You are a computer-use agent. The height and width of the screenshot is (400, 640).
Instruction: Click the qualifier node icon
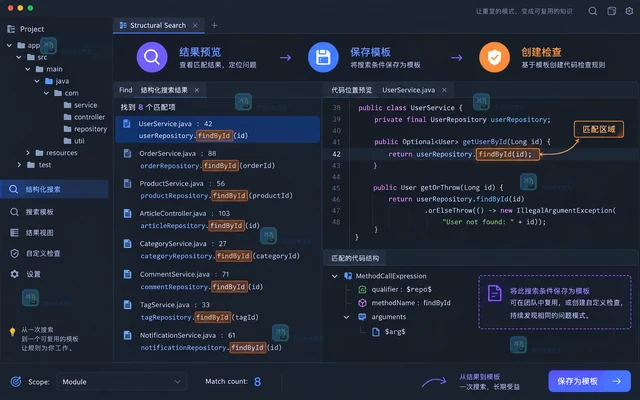coord(362,289)
